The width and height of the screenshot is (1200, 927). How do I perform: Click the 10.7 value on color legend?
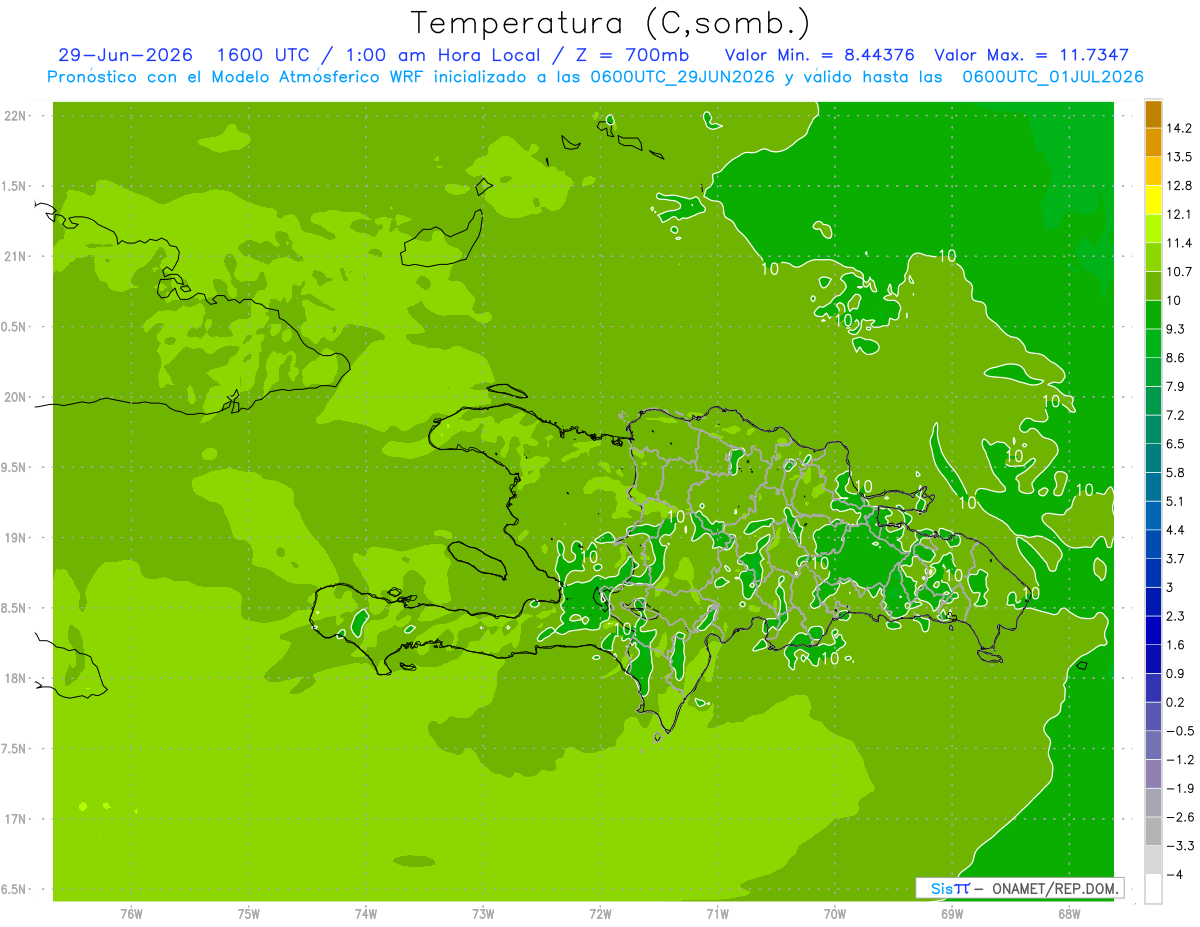tap(1178, 271)
